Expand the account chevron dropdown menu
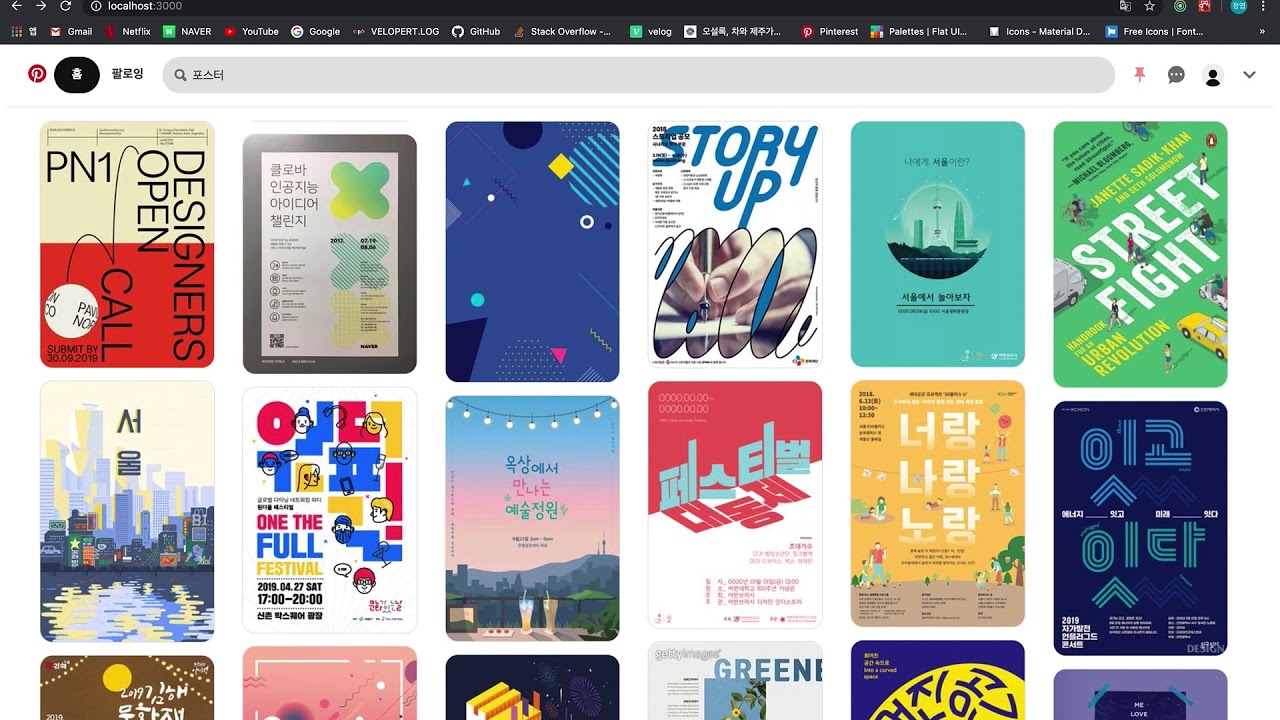This screenshot has width=1280, height=720. point(1249,75)
